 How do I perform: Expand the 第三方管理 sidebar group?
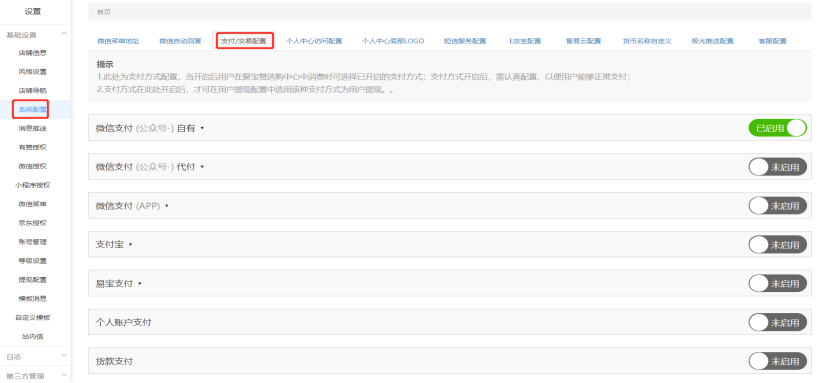[64, 375]
